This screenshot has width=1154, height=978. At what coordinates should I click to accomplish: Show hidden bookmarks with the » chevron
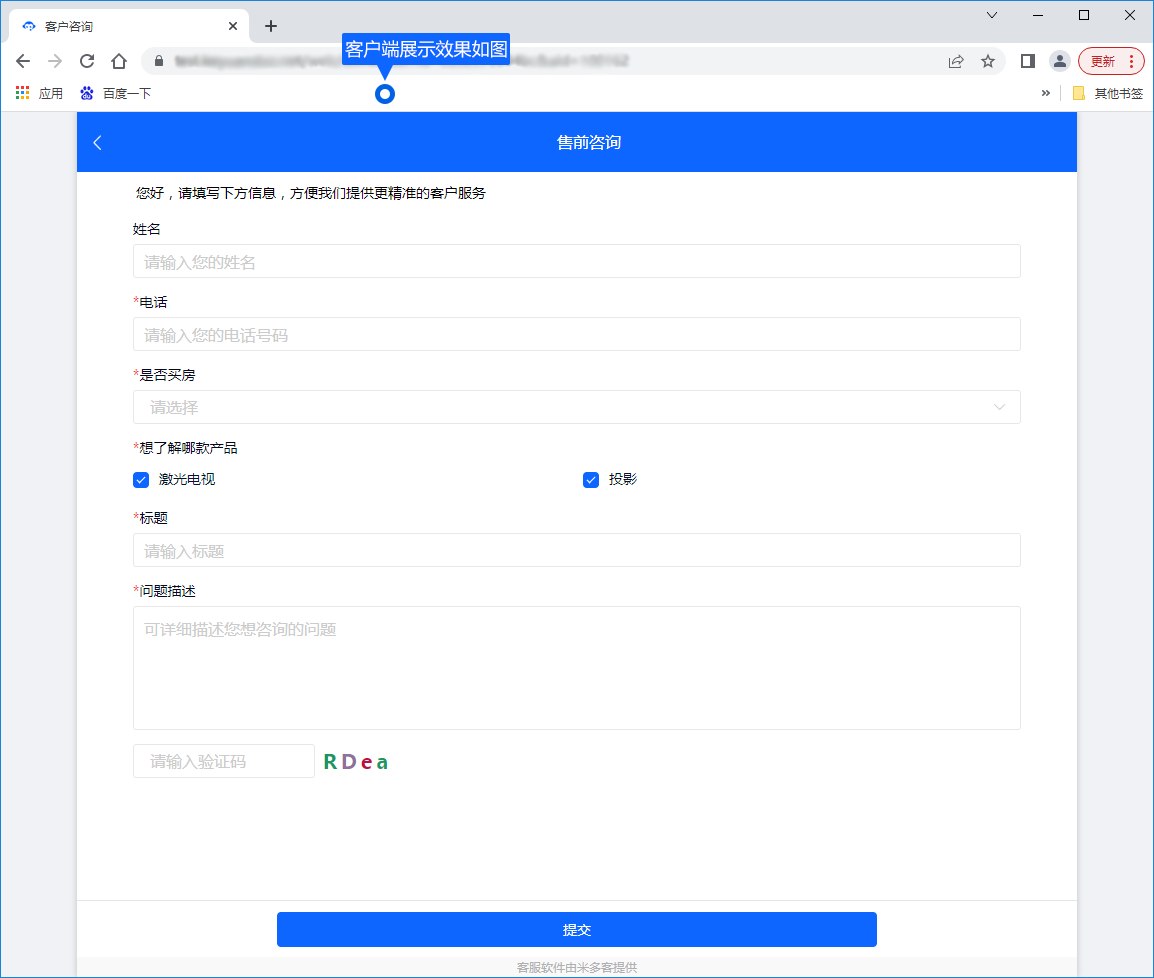[1046, 93]
